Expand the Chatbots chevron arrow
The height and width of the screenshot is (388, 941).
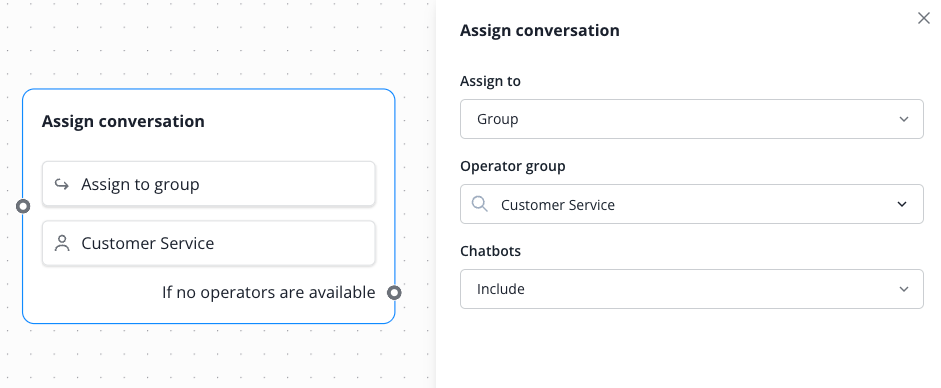[904, 289]
